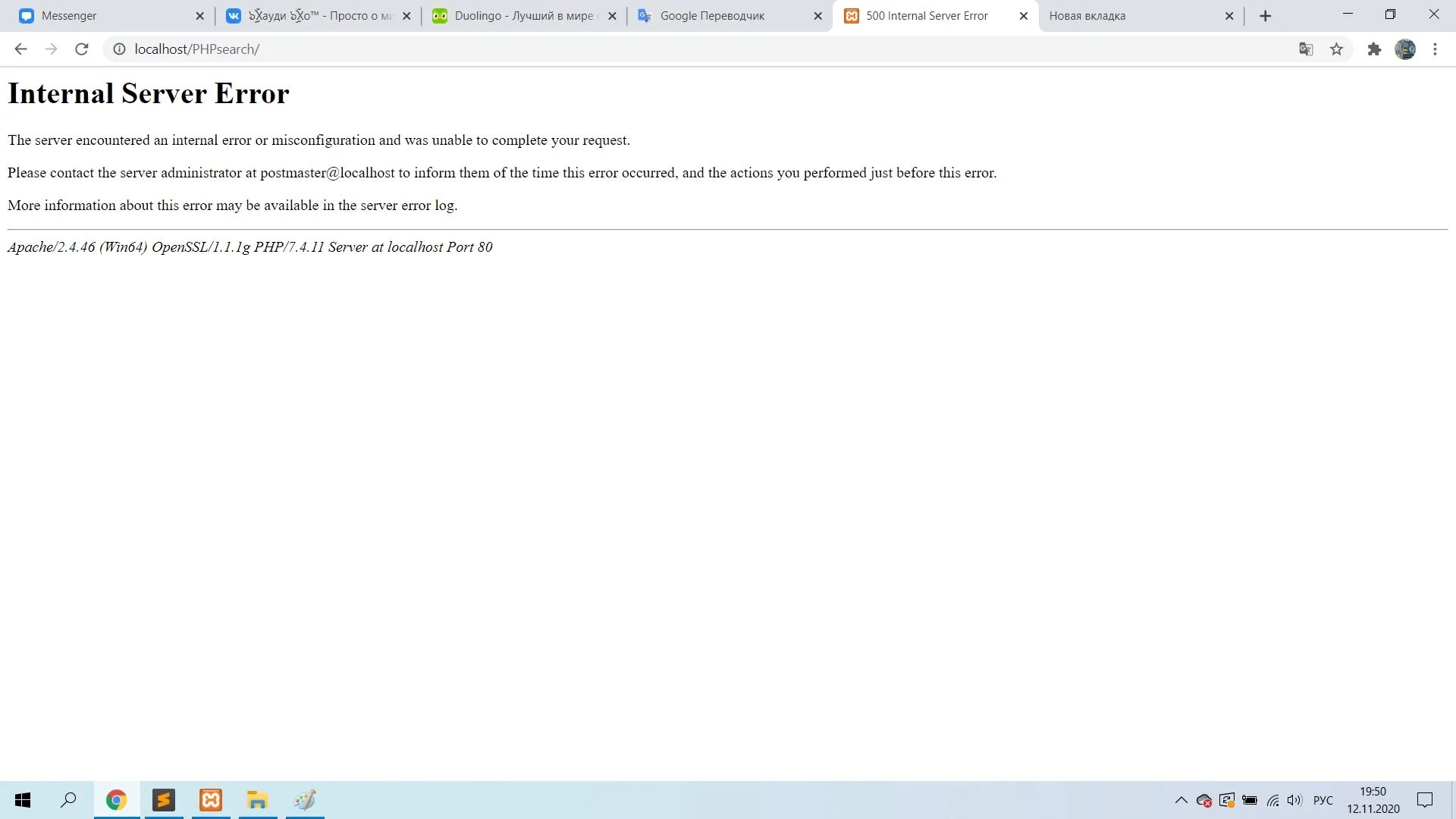Click the file manager icon in taskbar
Image resolution: width=1456 pixels, height=819 pixels.
(258, 799)
